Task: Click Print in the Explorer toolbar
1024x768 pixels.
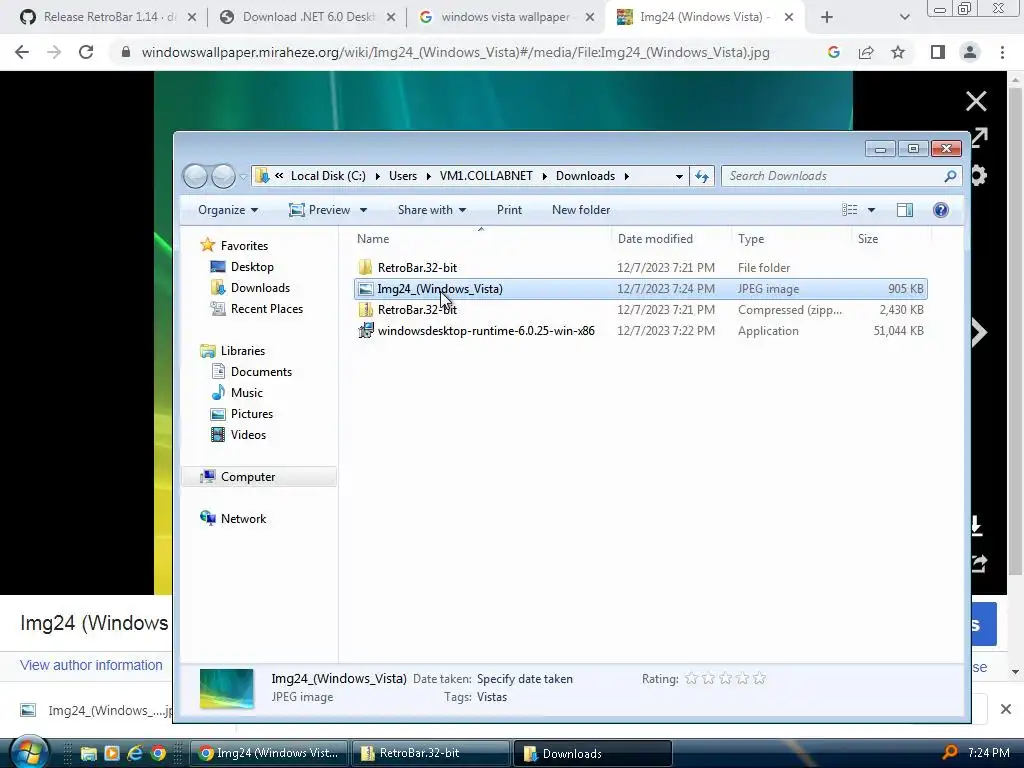Action: coord(509,210)
